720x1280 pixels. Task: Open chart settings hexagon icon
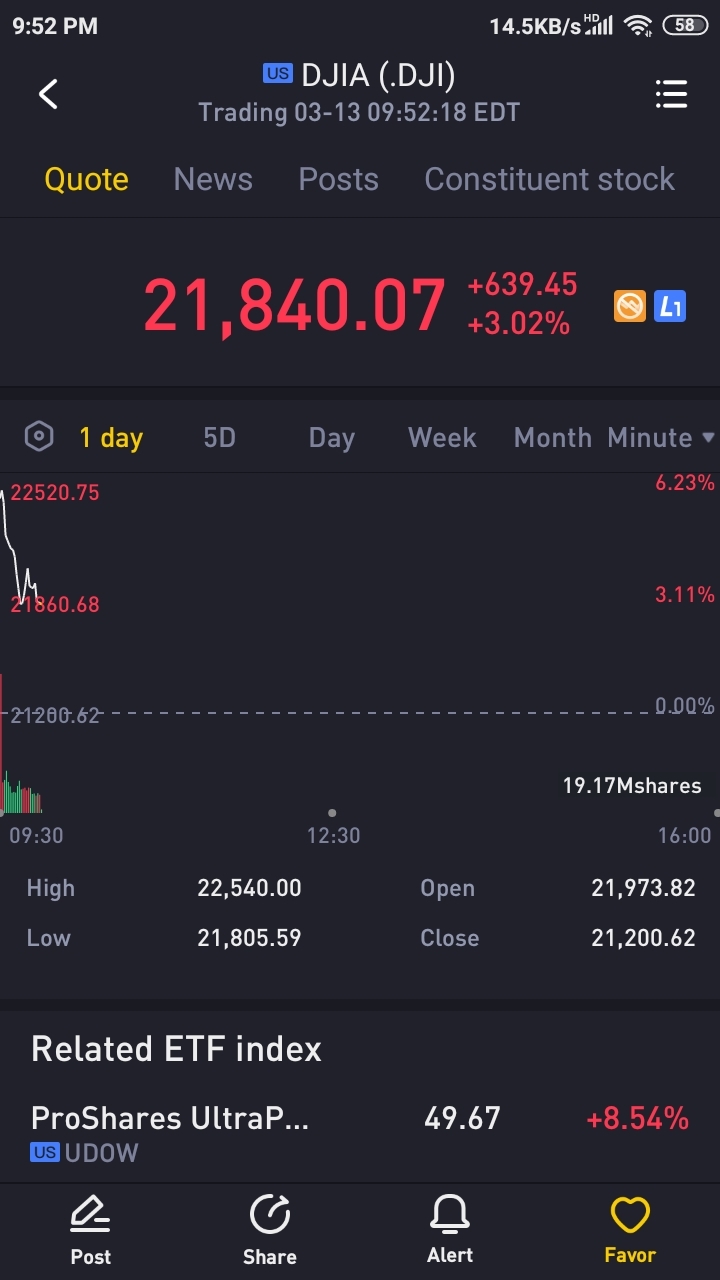point(39,437)
